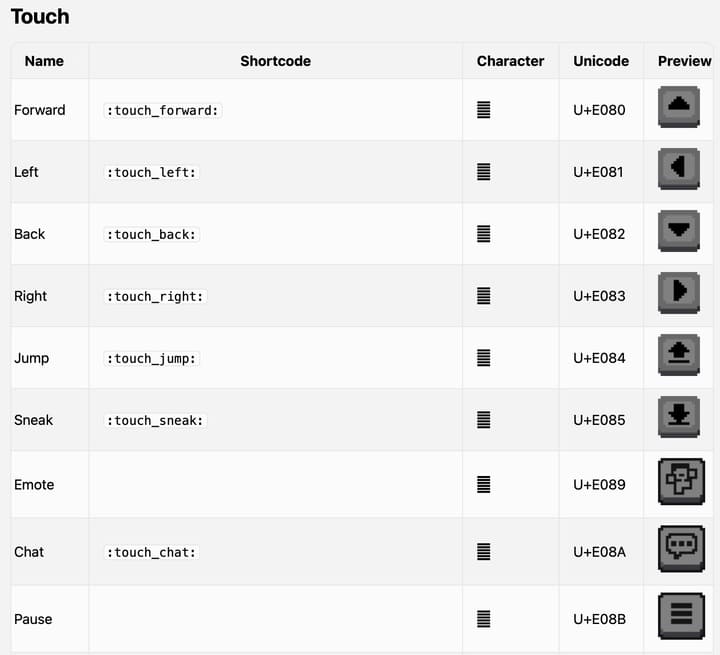Click the Preview column header
Screen dimensions: 720x655
click(684, 61)
